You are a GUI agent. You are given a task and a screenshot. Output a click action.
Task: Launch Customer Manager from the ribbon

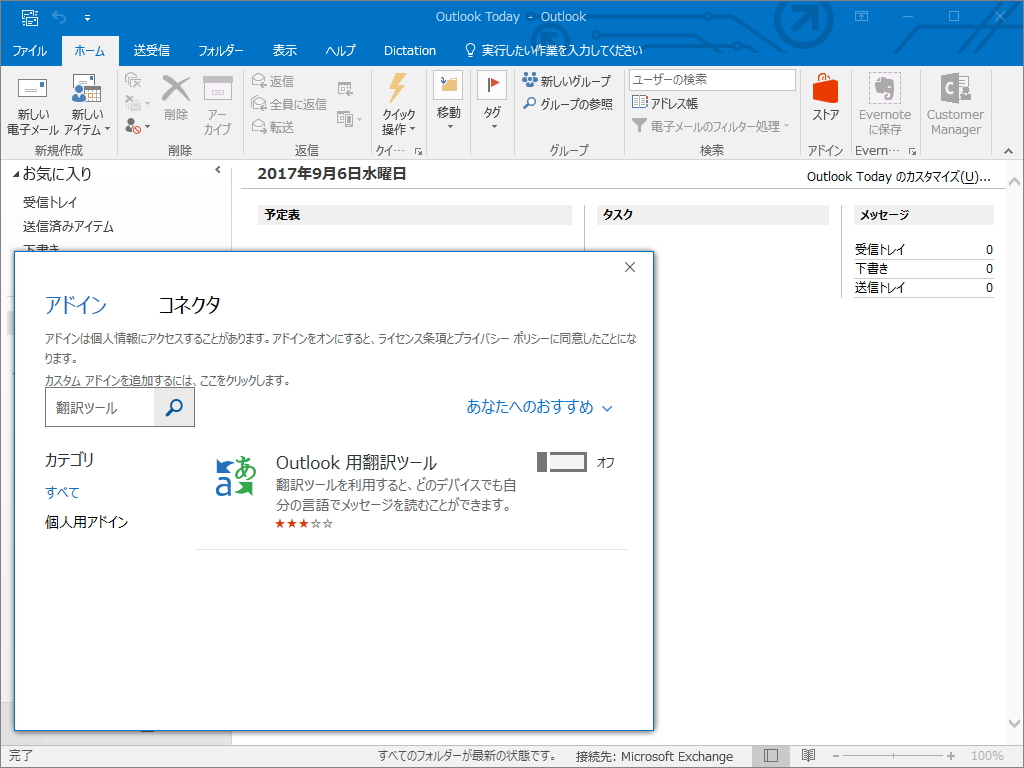pyautogui.click(x=954, y=100)
